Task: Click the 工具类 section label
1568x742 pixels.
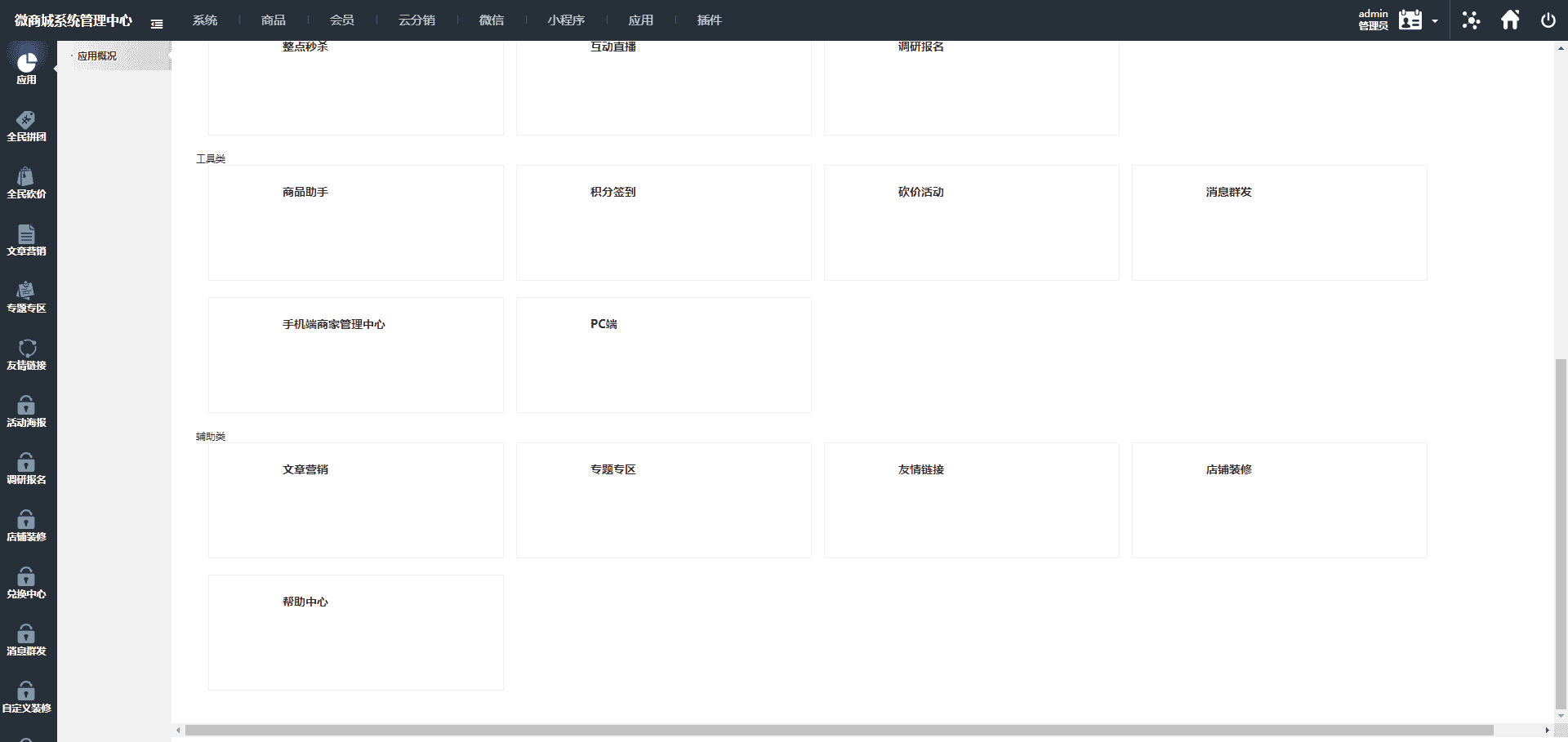Action: click(211, 158)
